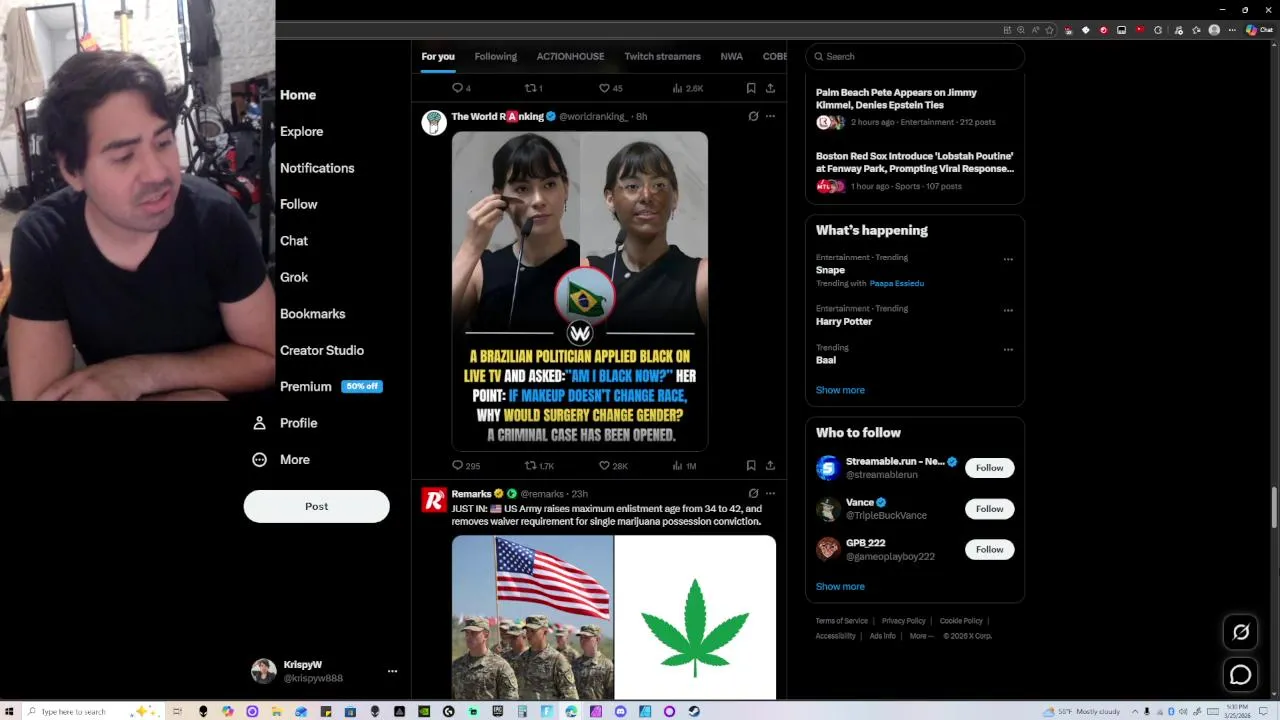Open Palm Beach Pete Jimmy Kimmel news story

click(915, 107)
